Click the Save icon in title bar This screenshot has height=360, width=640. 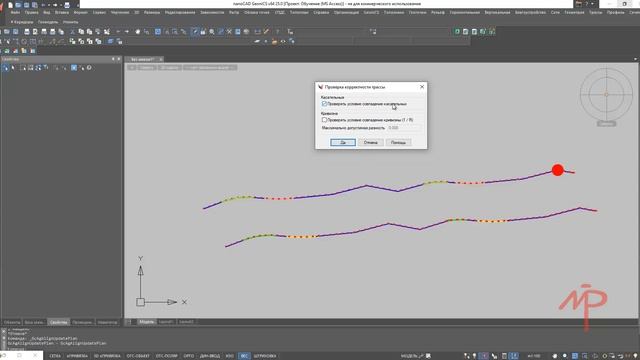point(27,5)
